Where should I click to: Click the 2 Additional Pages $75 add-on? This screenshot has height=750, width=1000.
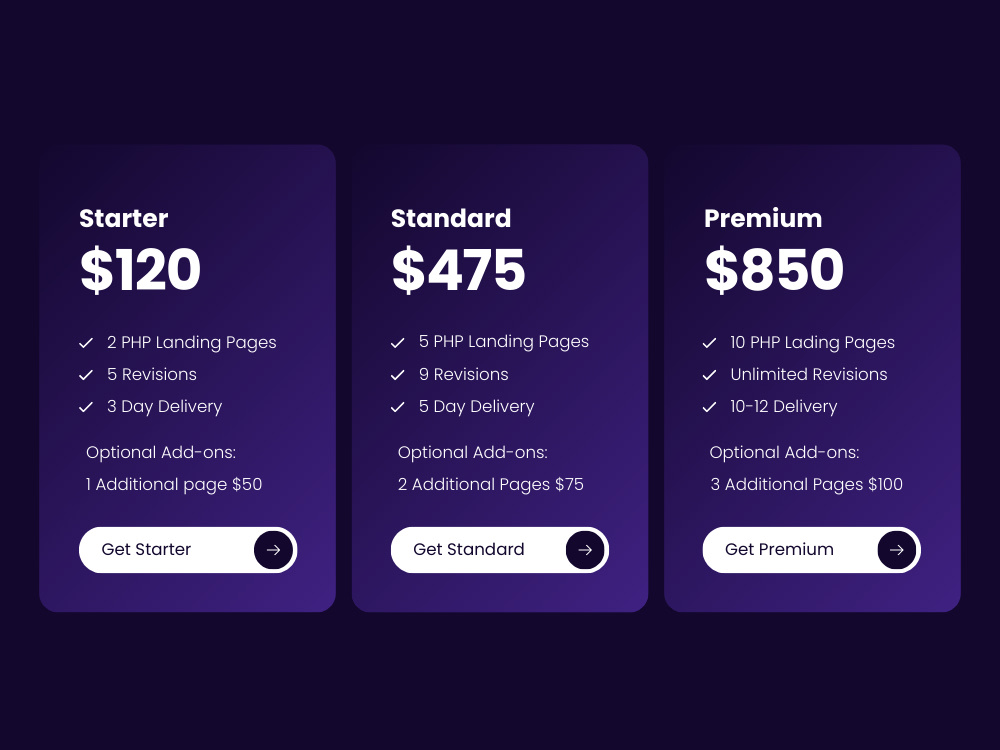tap(491, 485)
